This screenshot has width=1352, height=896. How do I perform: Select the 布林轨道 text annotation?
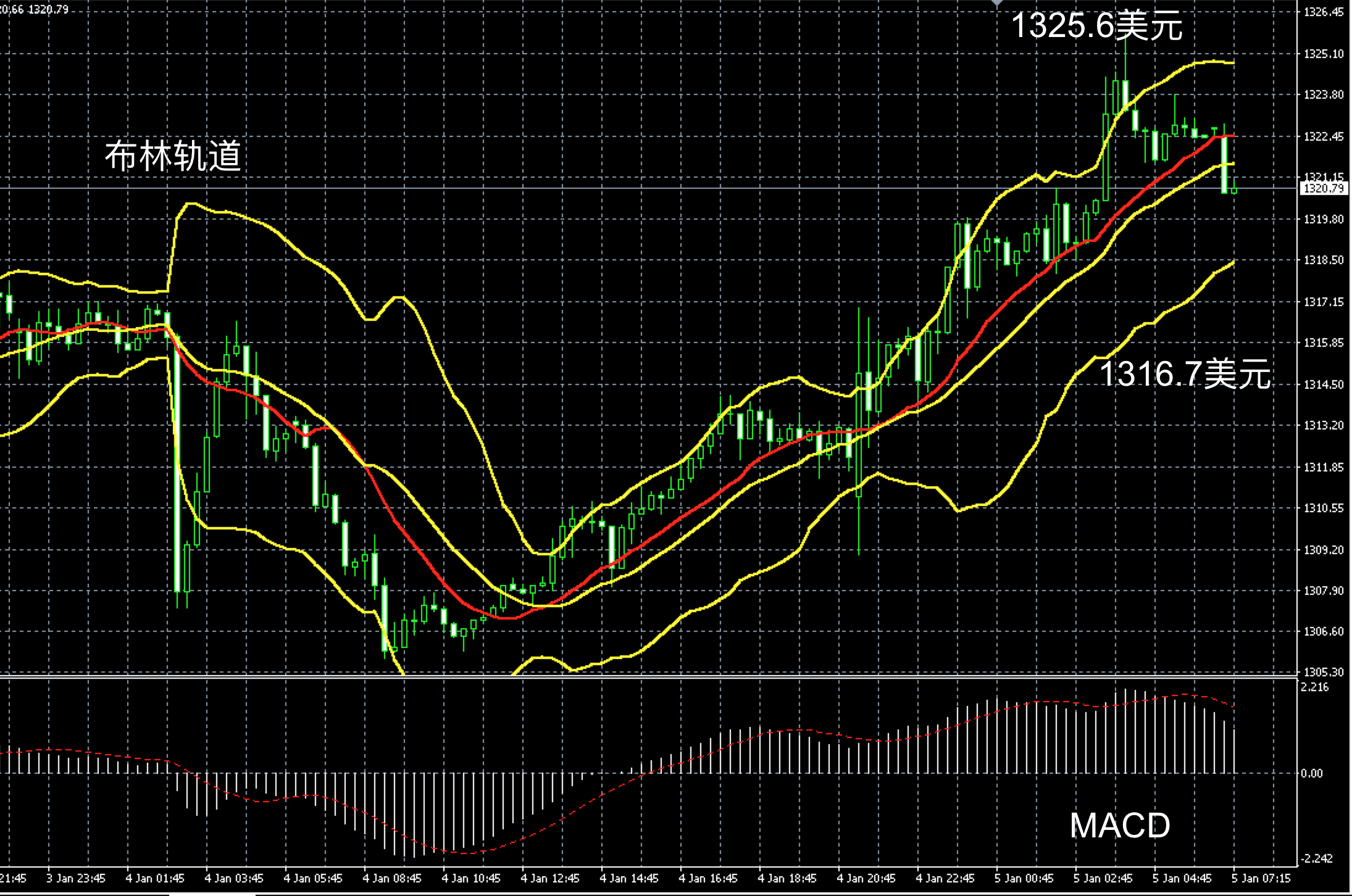pos(173,156)
